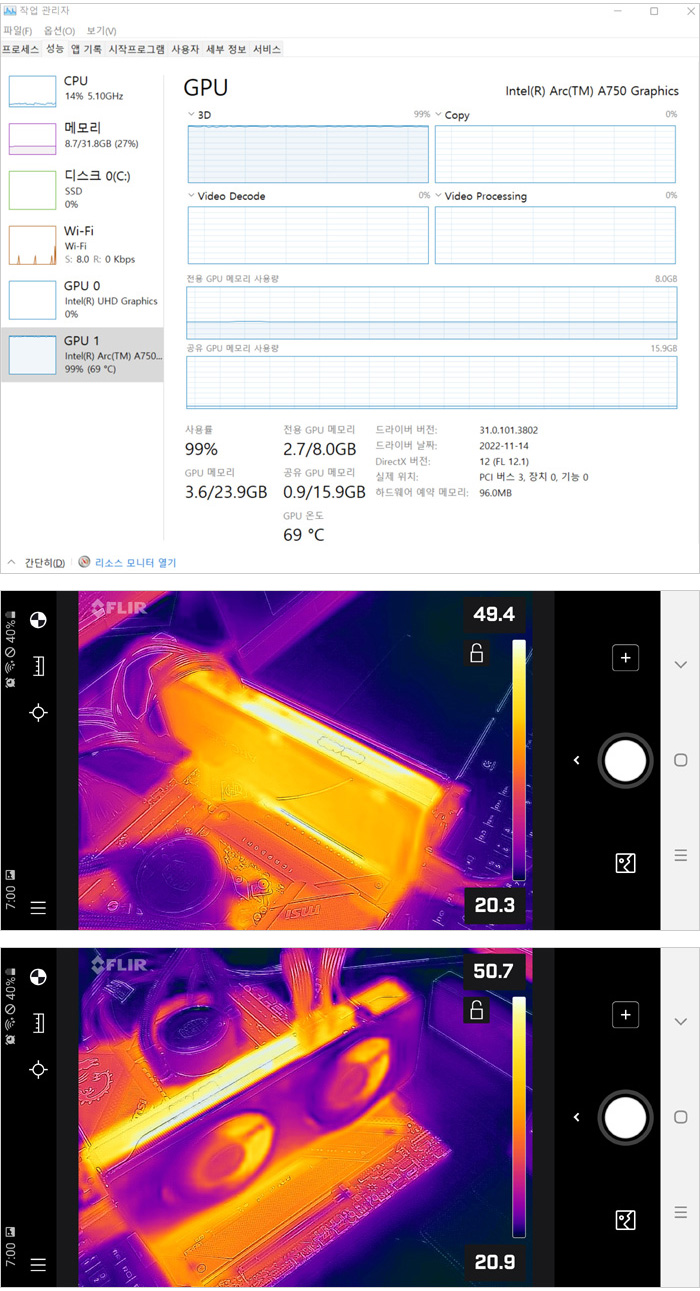Click the 3D engine utilization graph

point(308,154)
